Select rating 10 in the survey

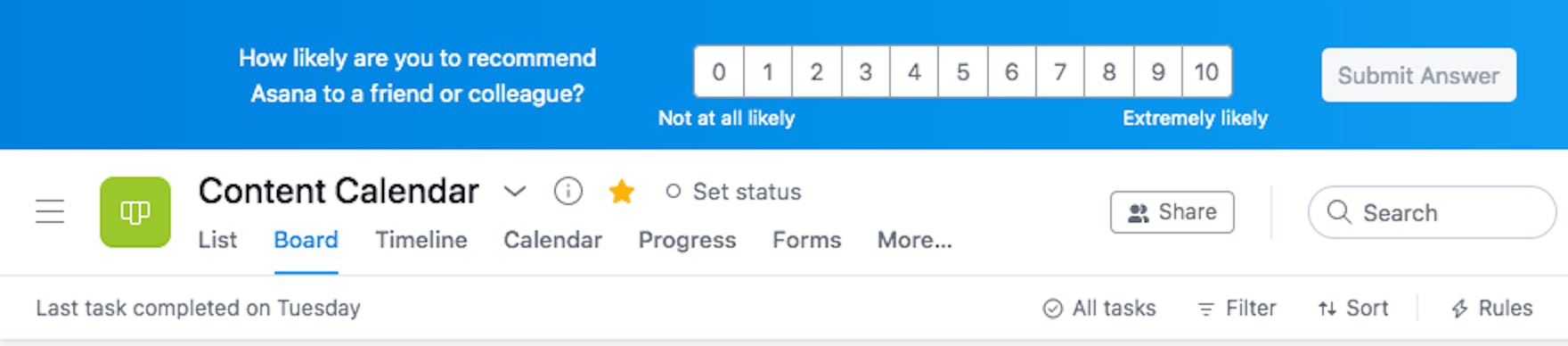[1207, 72]
